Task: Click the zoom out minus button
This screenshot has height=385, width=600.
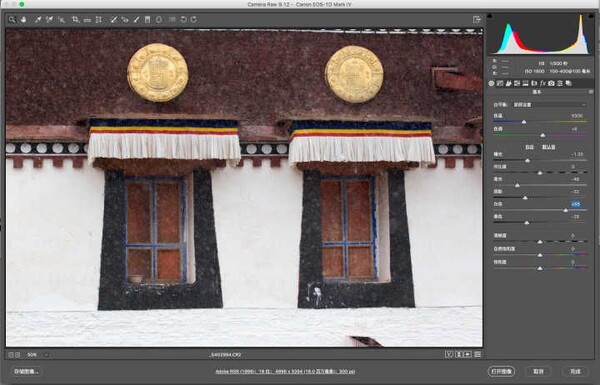Action: (10, 355)
